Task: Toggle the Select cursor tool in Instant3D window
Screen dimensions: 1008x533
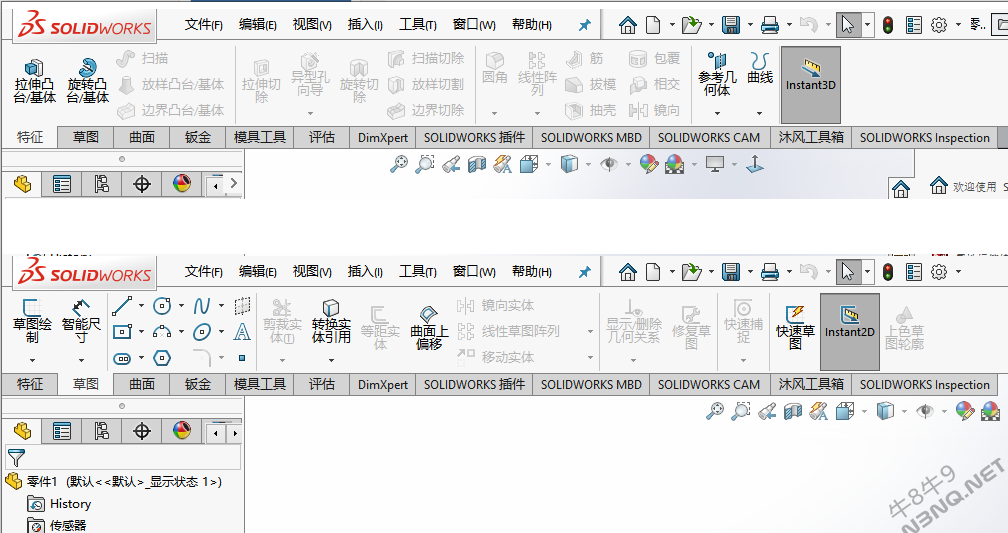Action: 848,25
